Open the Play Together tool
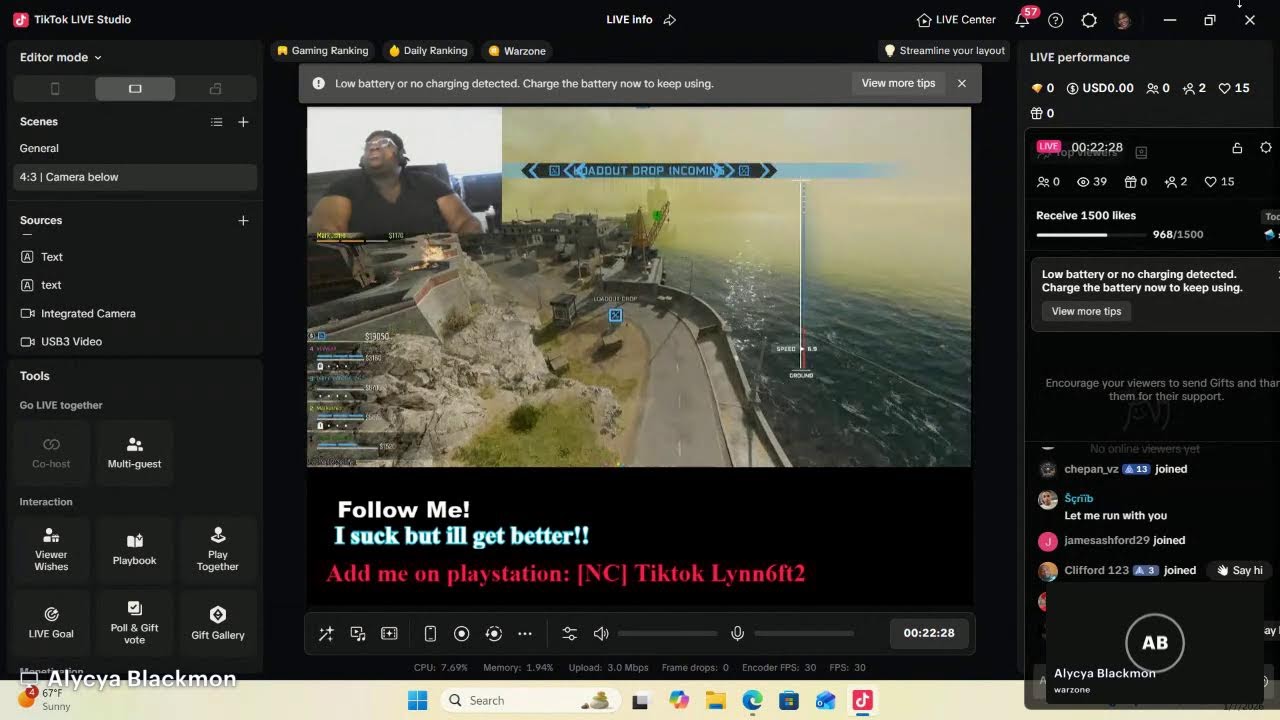 tap(218, 550)
